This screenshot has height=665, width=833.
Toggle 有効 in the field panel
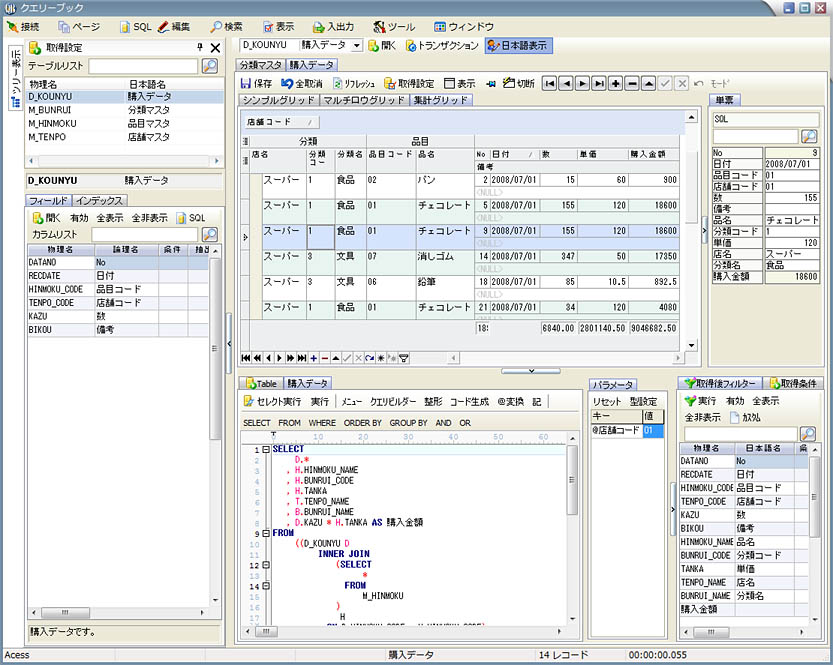click(x=79, y=217)
